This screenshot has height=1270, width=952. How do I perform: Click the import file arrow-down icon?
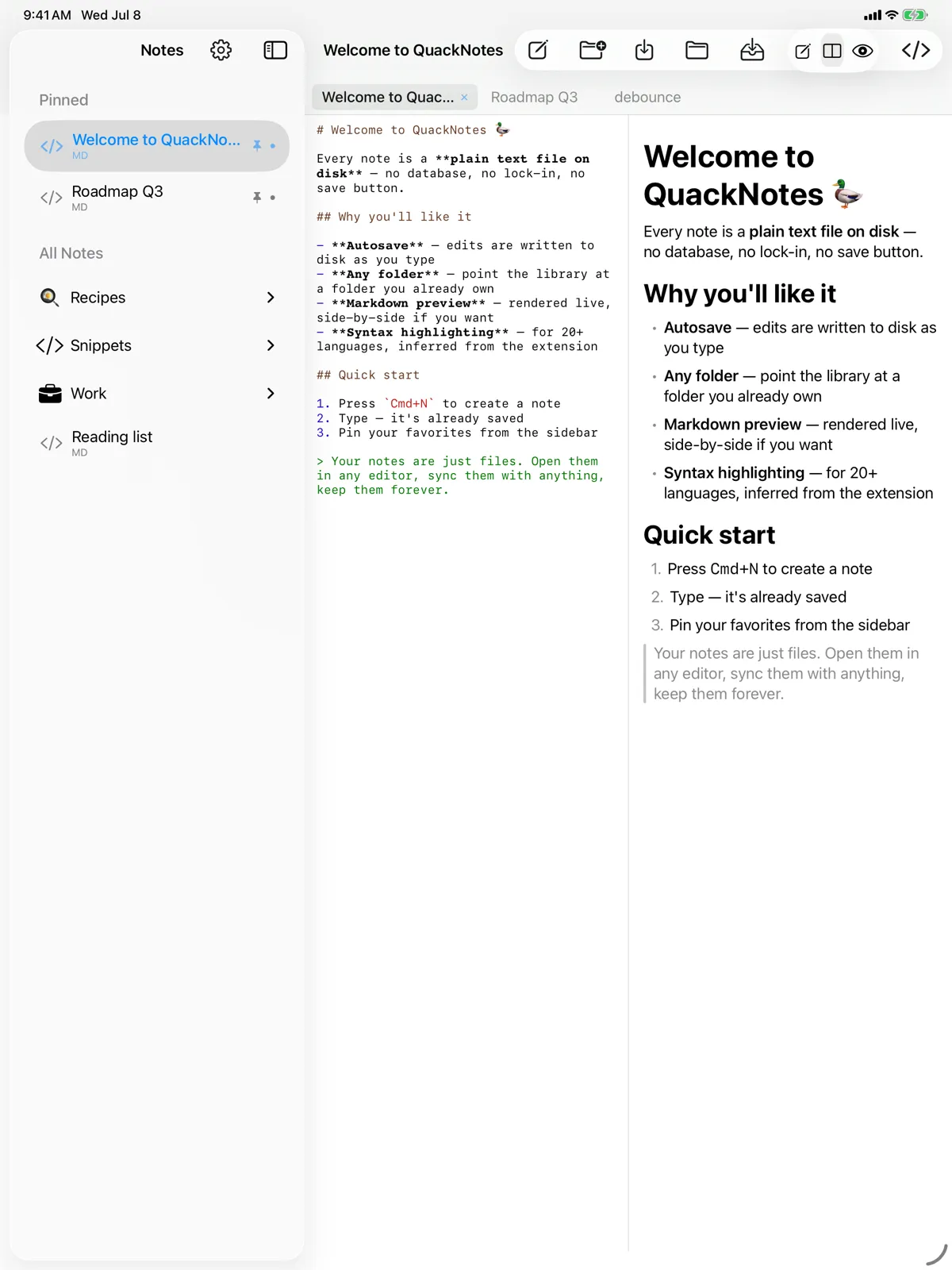644,50
